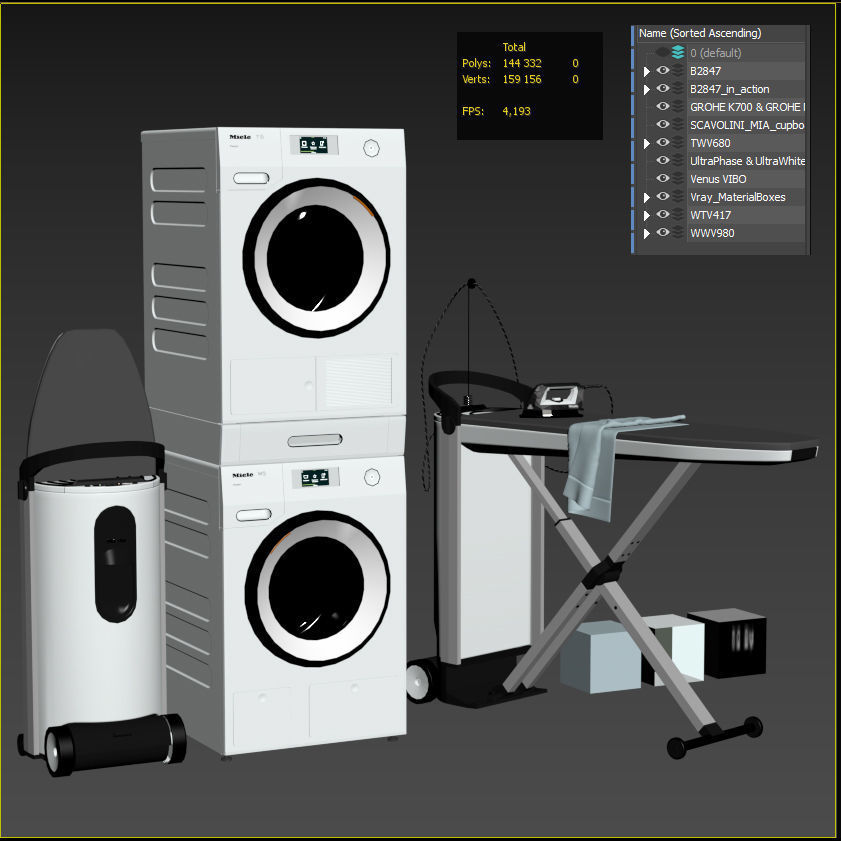Select the Venus VIBO layer entry
This screenshot has width=841, height=841.
tap(720, 178)
